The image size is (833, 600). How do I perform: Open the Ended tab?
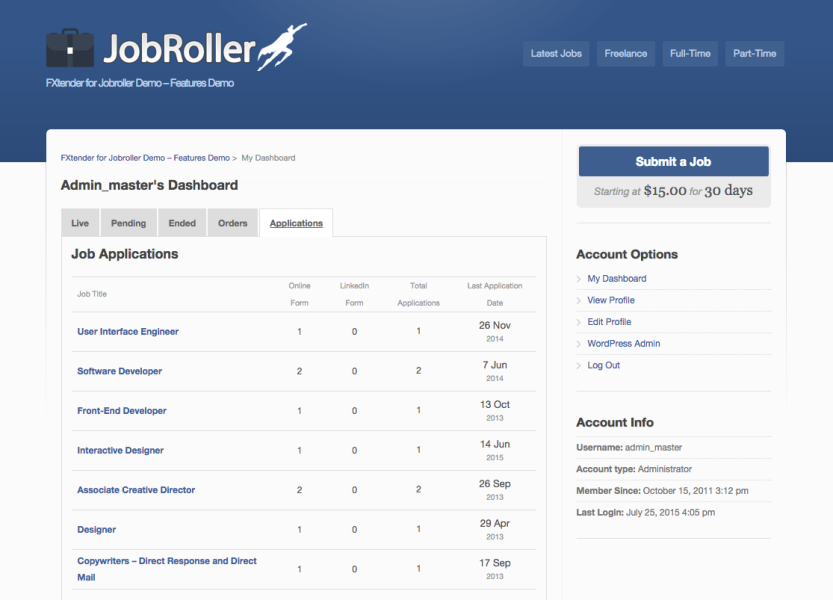(x=181, y=222)
